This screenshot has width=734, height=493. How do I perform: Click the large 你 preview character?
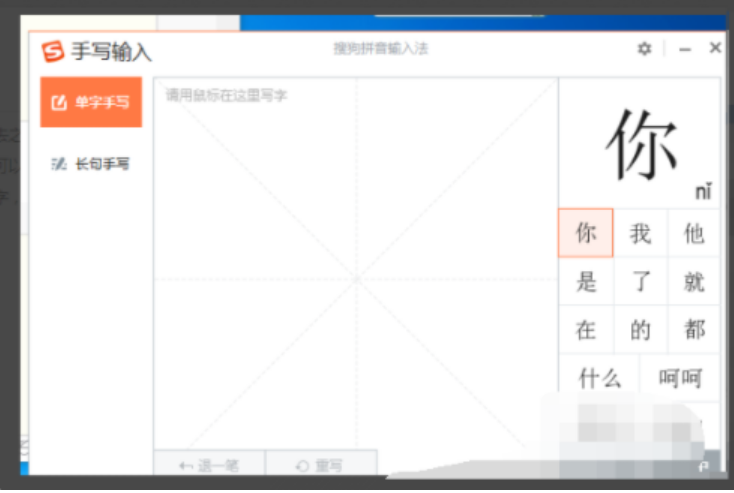(640, 143)
